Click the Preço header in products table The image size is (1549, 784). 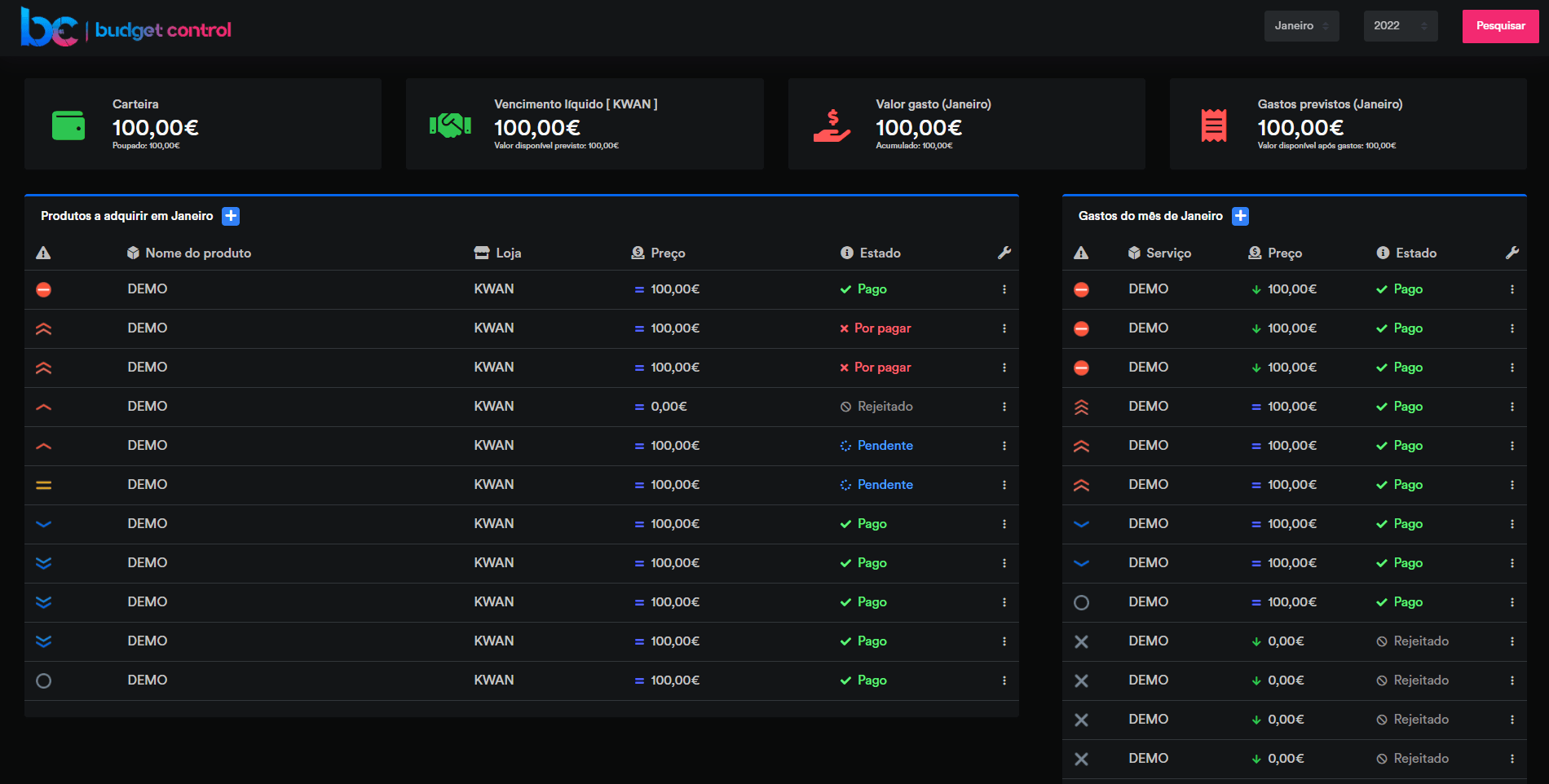point(667,253)
